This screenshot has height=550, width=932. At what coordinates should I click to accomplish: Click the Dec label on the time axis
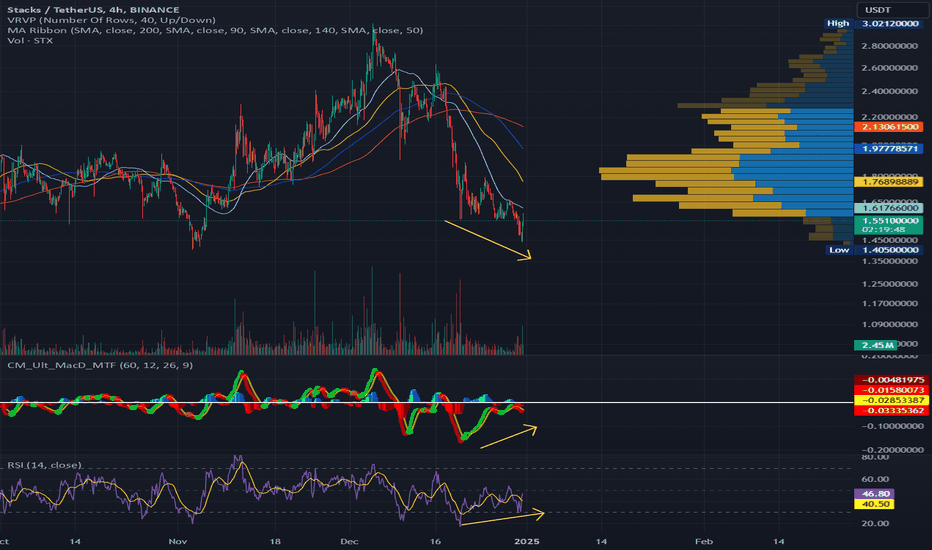click(x=350, y=541)
